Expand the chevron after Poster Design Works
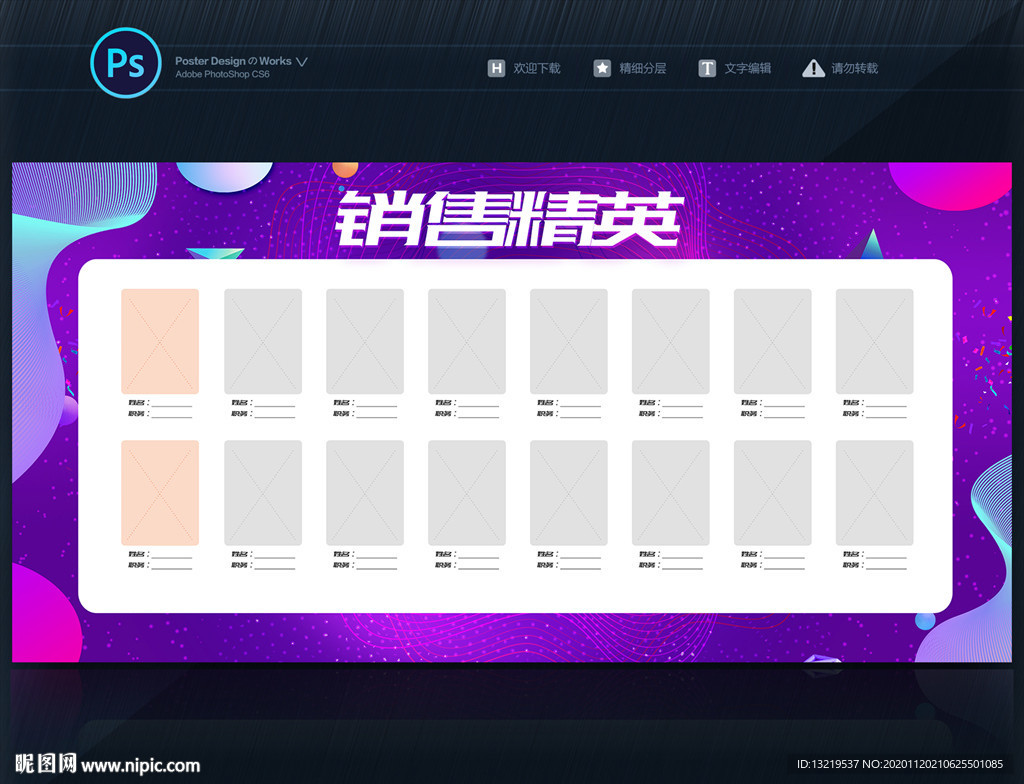This screenshot has width=1024, height=784. [301, 61]
